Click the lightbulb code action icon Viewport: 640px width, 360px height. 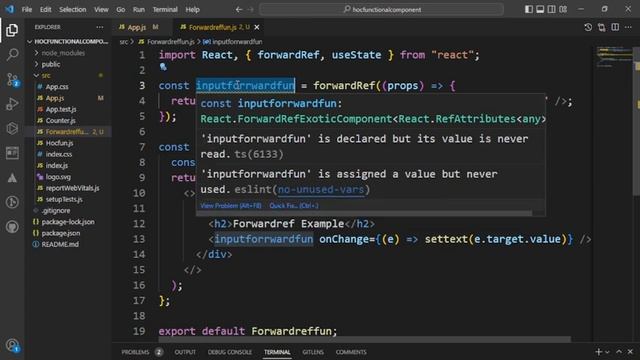click(163, 67)
